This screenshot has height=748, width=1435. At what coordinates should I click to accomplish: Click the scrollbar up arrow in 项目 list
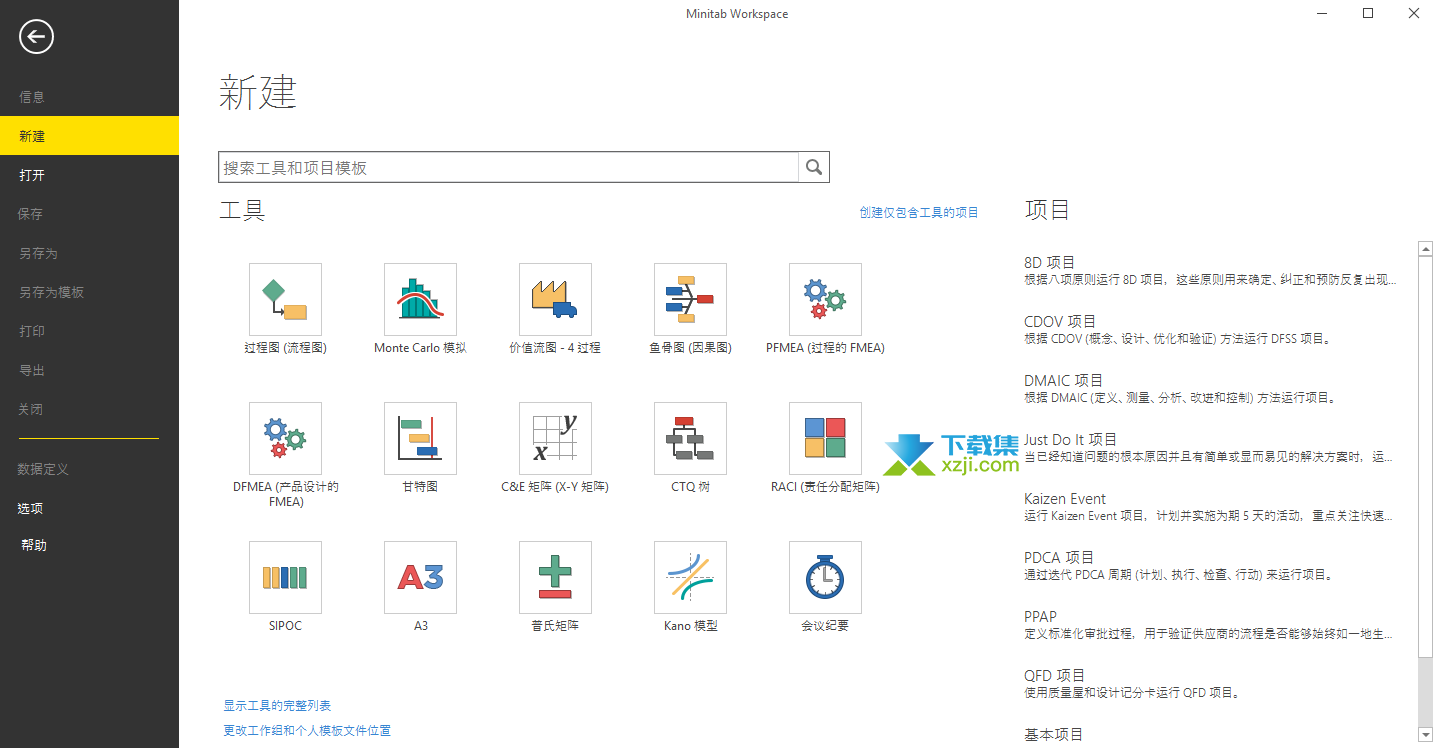1426,247
